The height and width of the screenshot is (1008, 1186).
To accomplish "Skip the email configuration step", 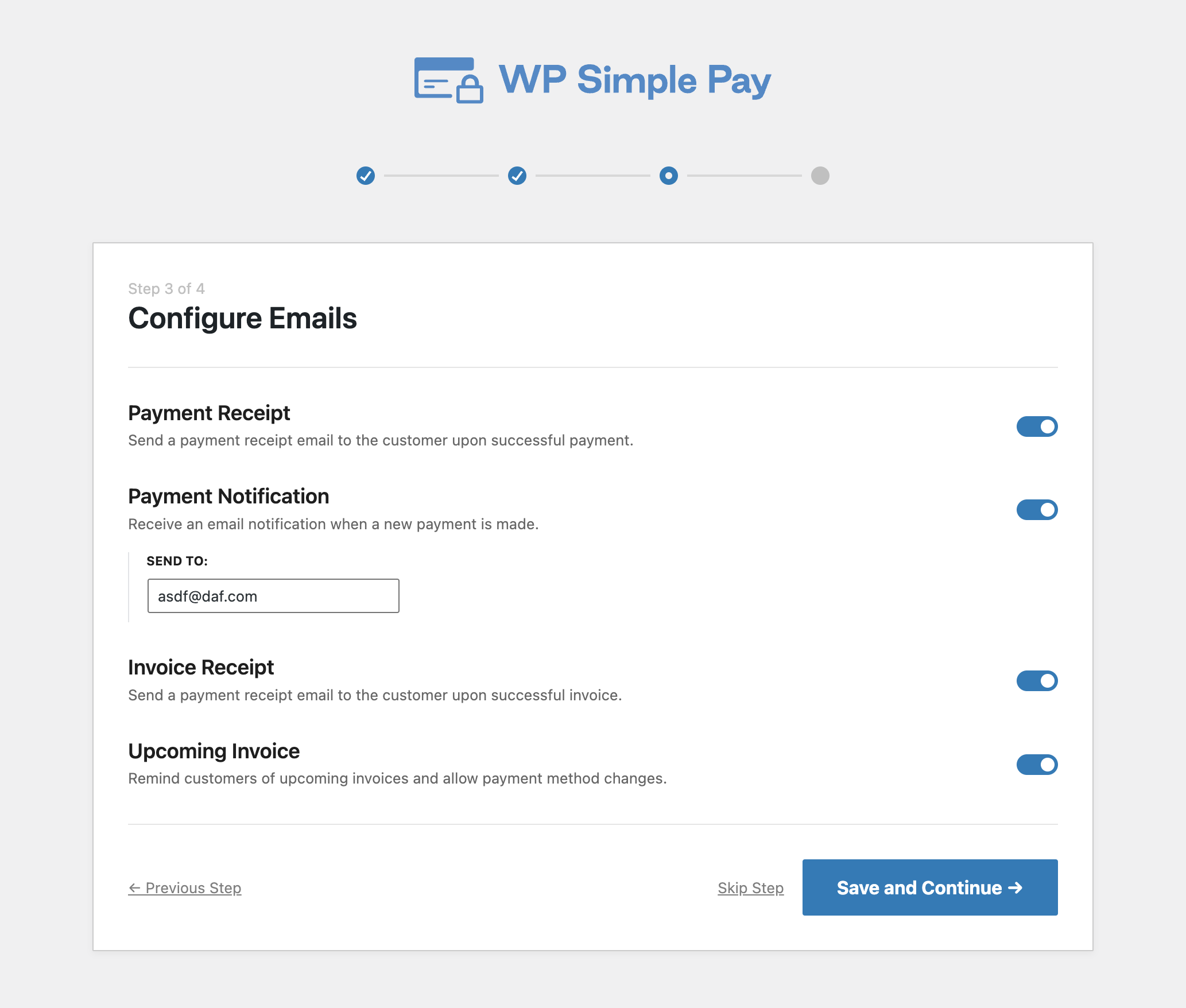I will tap(751, 888).
